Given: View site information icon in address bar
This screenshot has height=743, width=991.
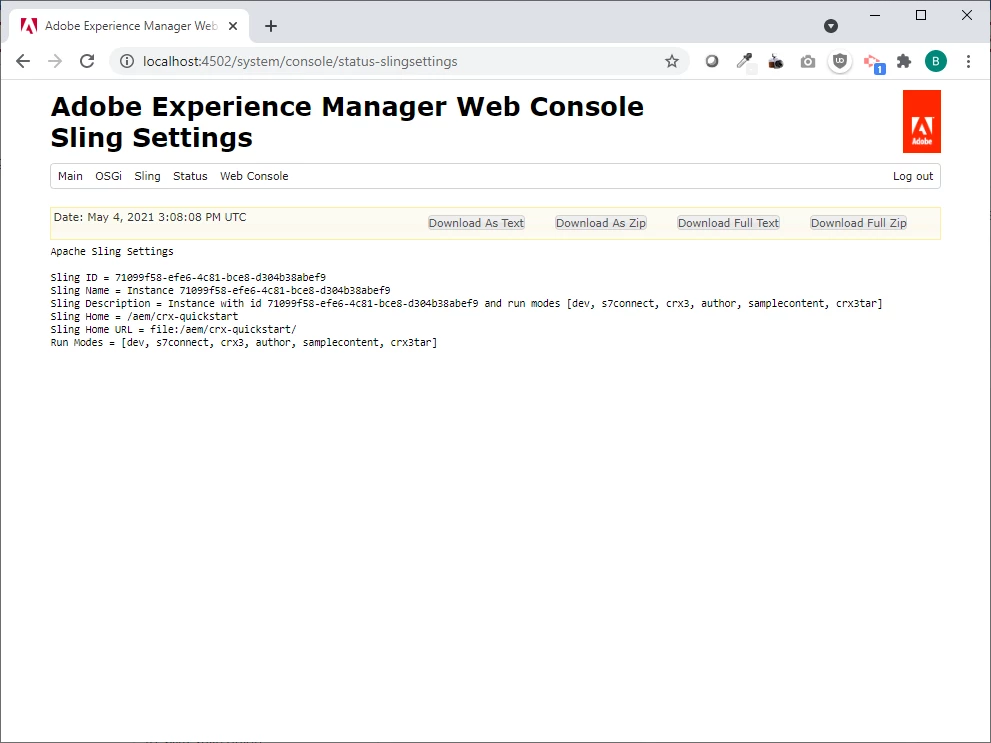Looking at the screenshot, I should 127,61.
